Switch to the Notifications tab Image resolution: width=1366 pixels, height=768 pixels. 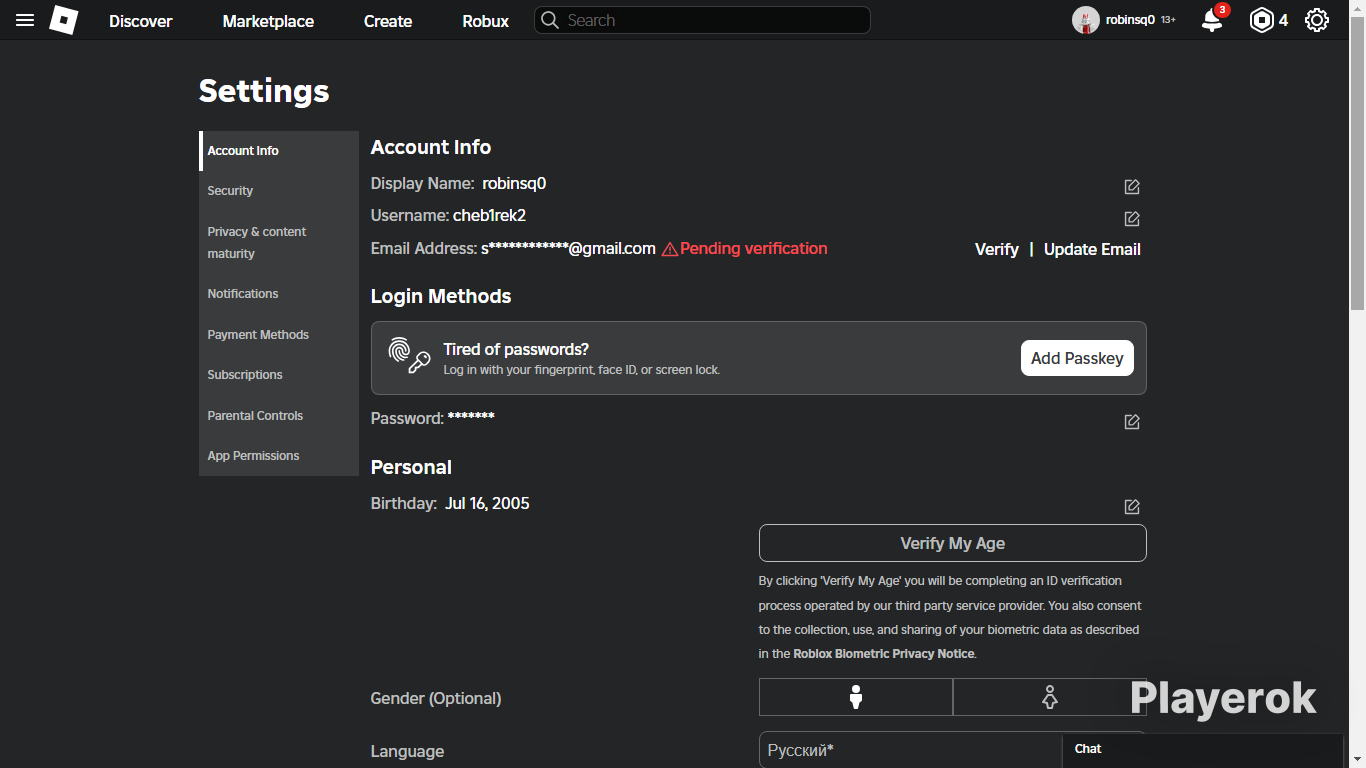coord(279,294)
